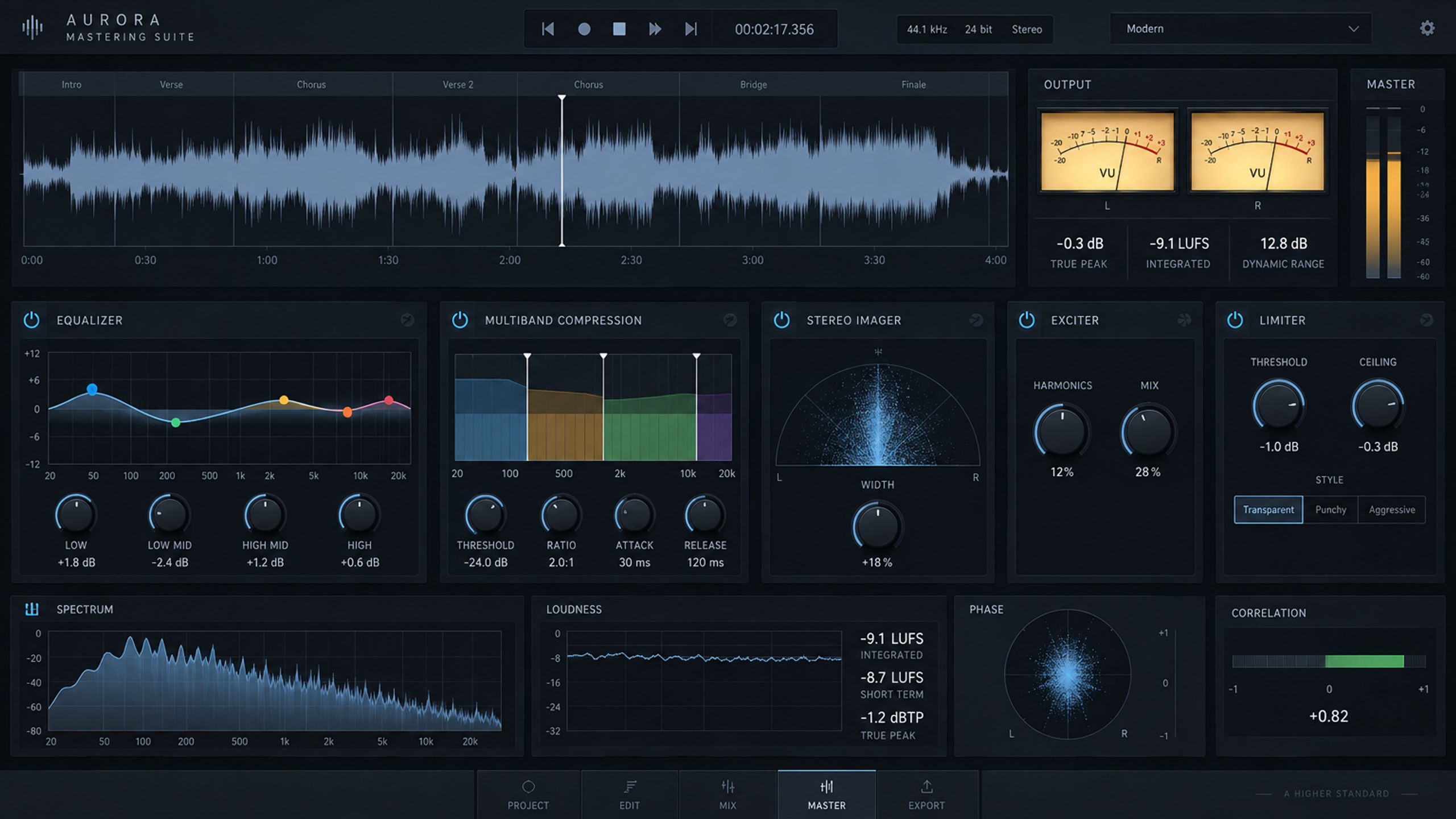Click the Spectrum analyzer icon
The width and height of the screenshot is (1456, 819).
point(32,609)
